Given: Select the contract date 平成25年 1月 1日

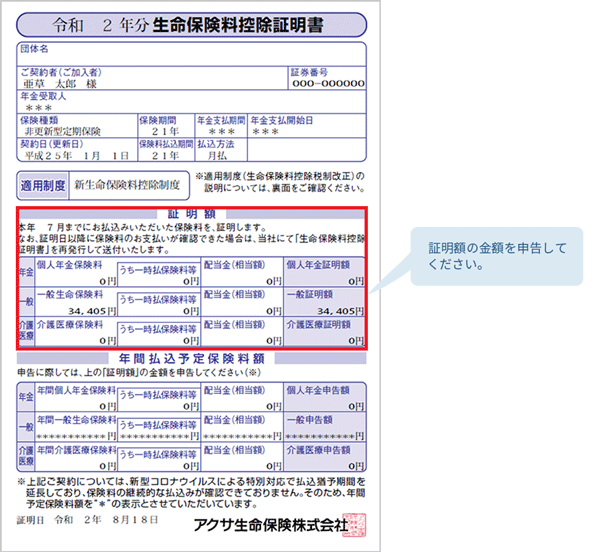Looking at the screenshot, I should click(77, 156).
